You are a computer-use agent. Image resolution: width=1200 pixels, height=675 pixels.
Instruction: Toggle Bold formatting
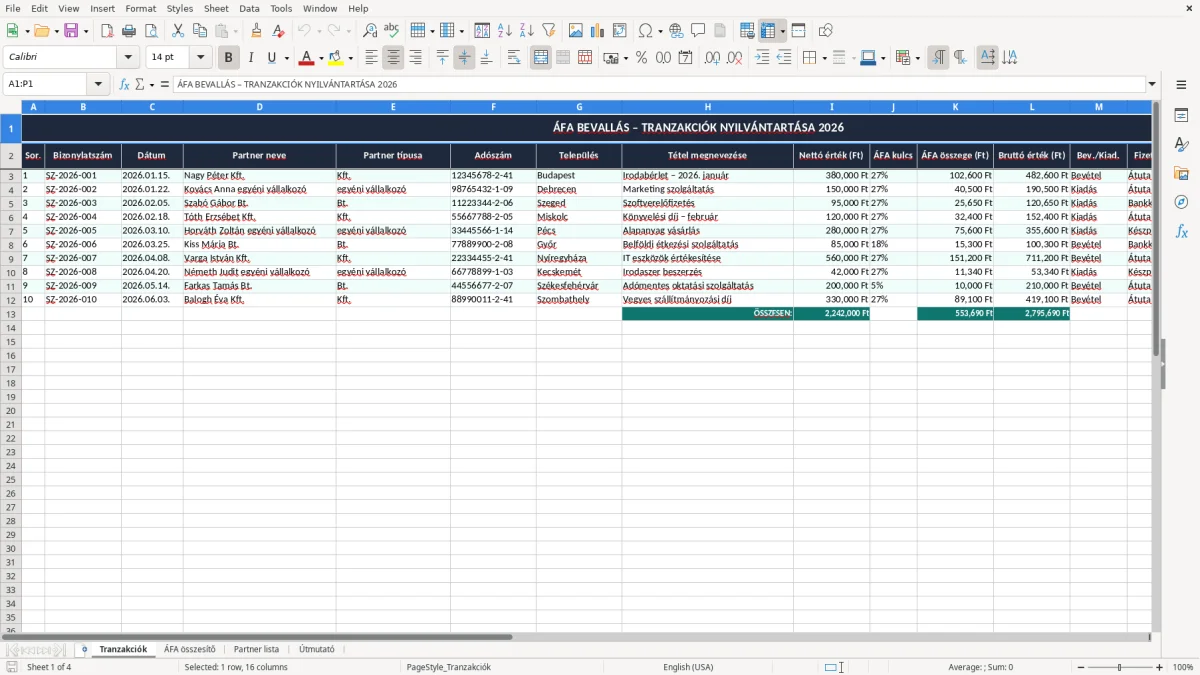tap(229, 58)
